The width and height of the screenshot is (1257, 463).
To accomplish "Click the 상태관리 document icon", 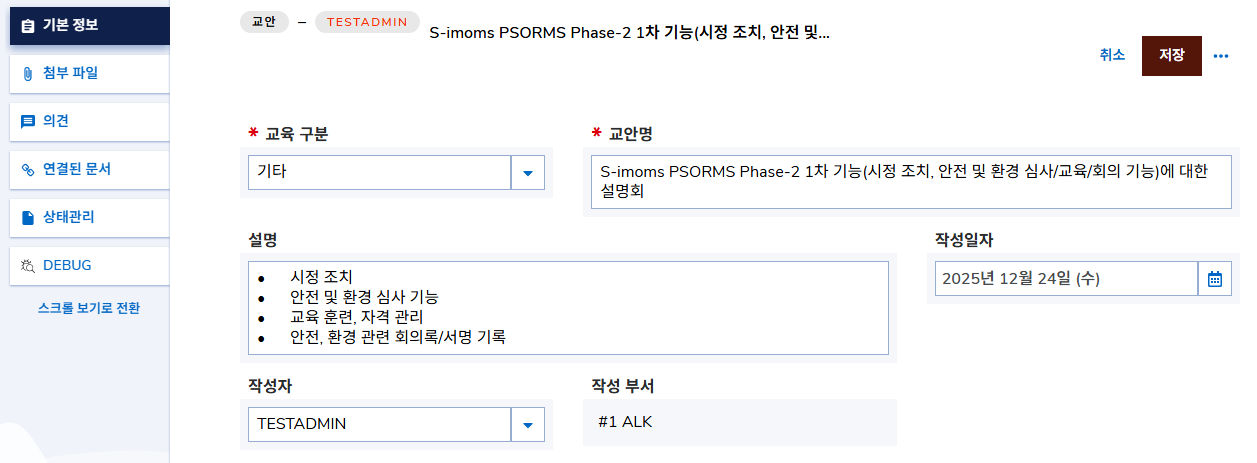I will pos(27,217).
